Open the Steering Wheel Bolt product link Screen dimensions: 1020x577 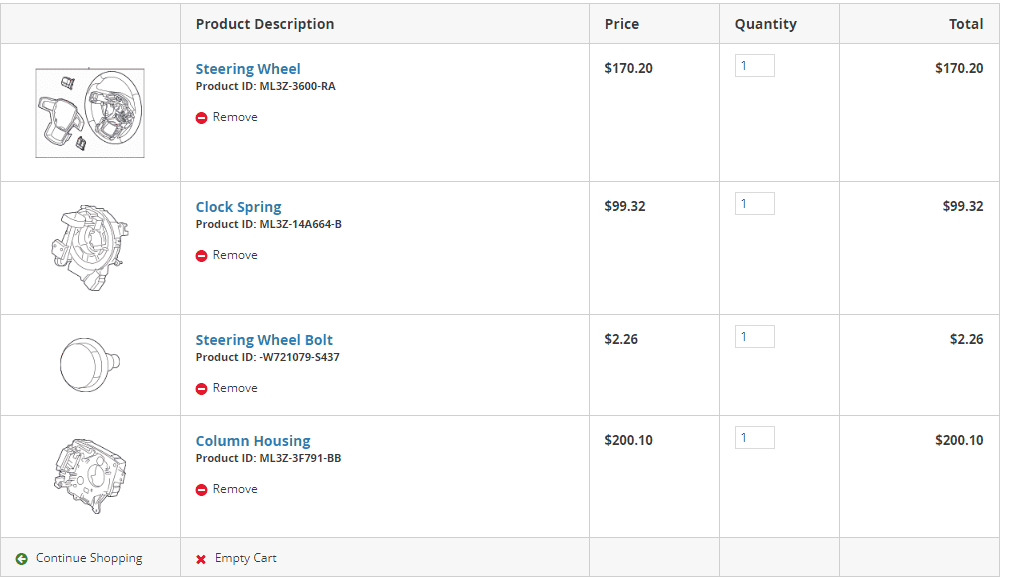coord(264,340)
